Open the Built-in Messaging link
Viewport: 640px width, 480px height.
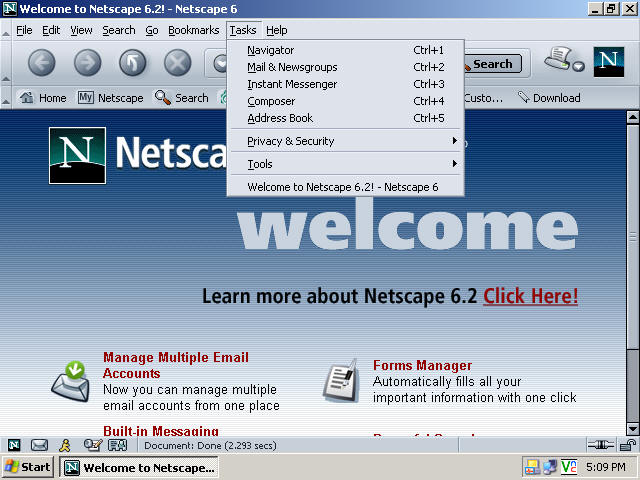[x=161, y=431]
